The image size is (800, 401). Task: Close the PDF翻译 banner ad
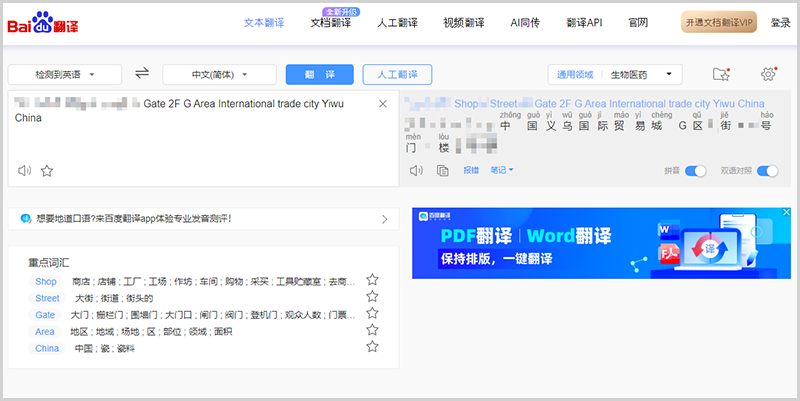(x=786, y=212)
